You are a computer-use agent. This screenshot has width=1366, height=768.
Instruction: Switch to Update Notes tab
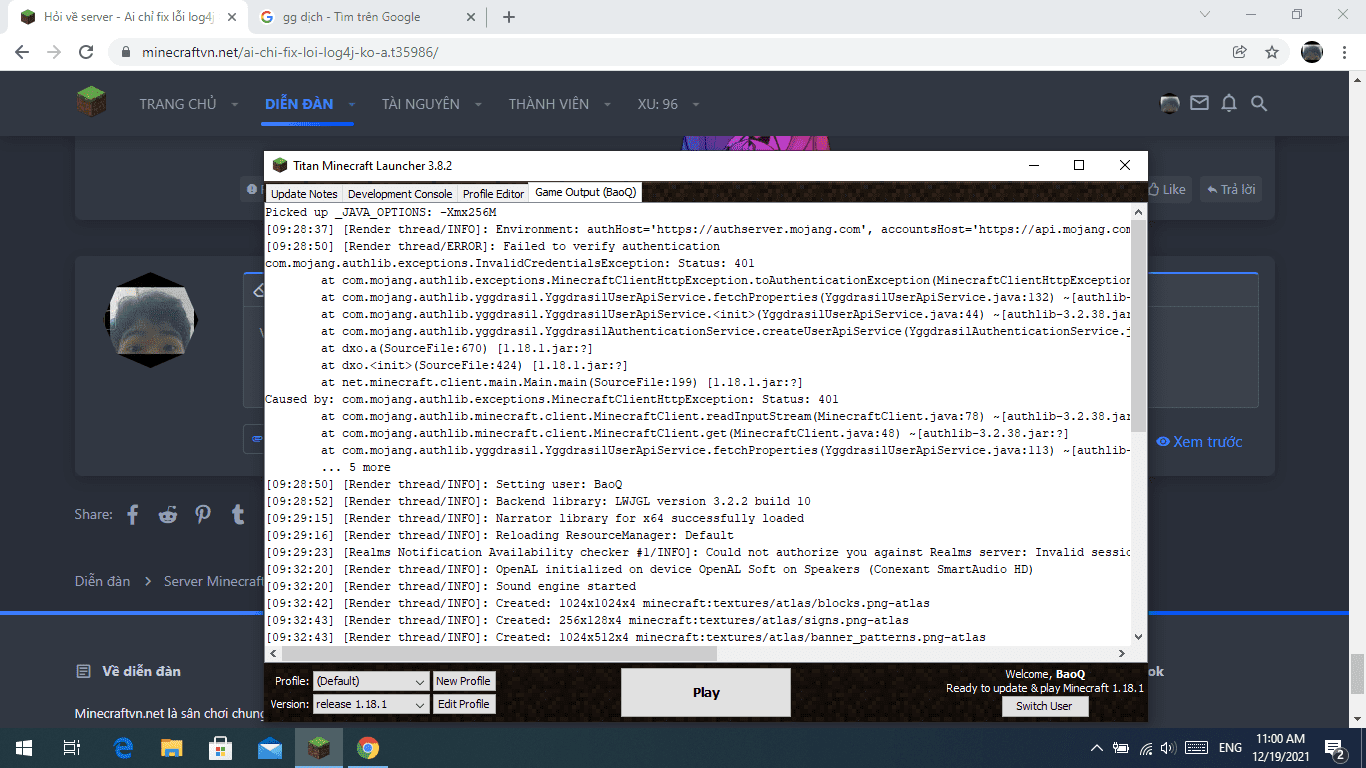pyautogui.click(x=304, y=193)
